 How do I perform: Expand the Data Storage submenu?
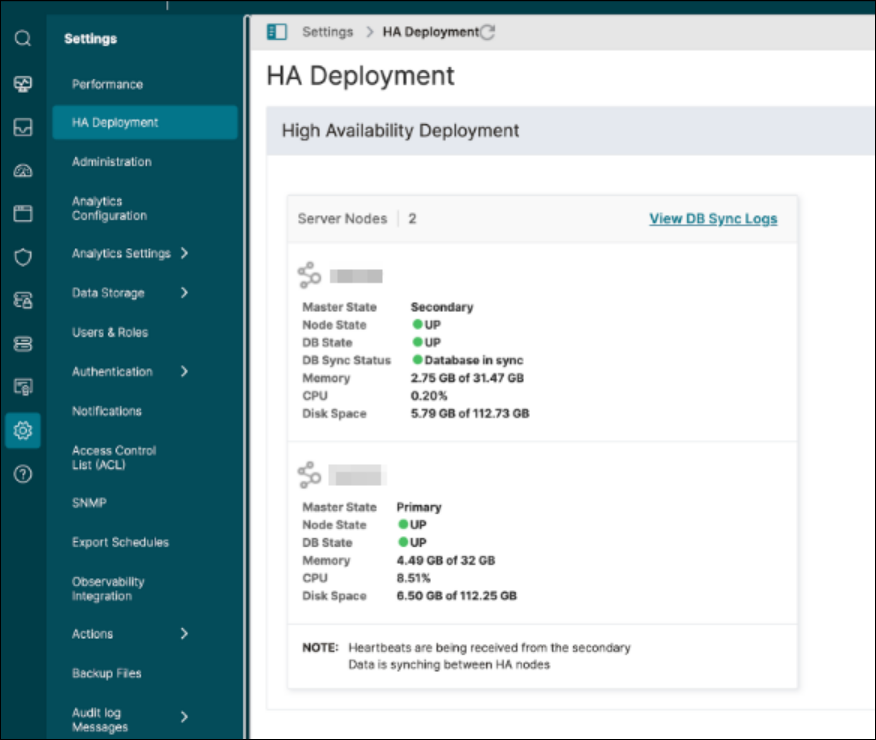tap(184, 293)
